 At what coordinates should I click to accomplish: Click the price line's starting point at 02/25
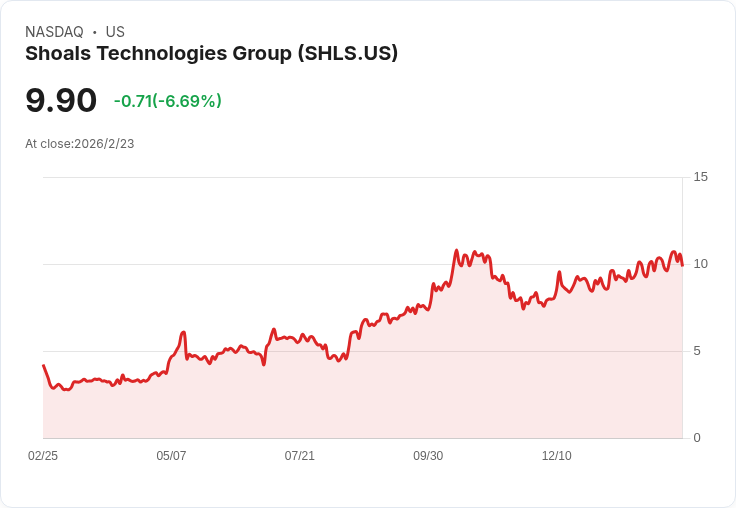[43, 366]
